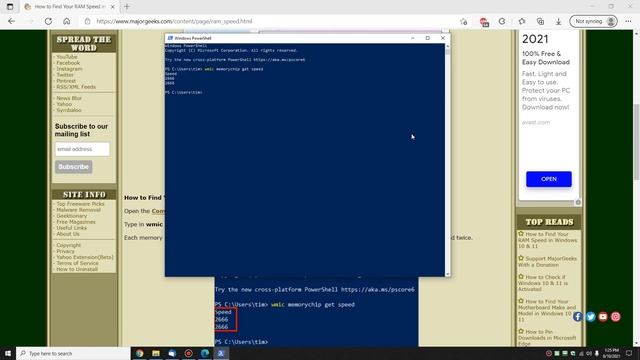
Task: Open How to Check if Windows Activated article
Action: 544,282
